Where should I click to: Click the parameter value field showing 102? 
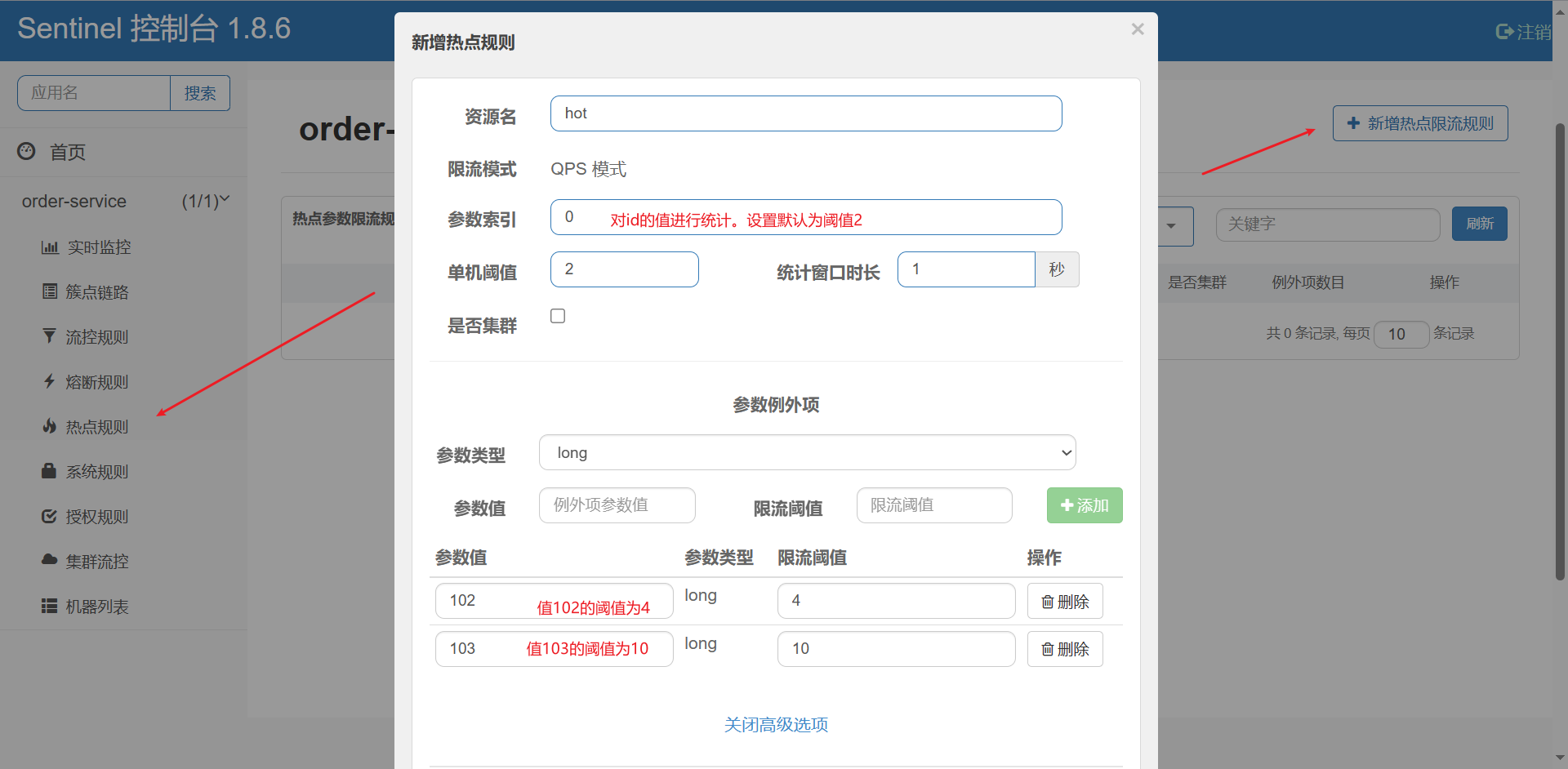(555, 601)
